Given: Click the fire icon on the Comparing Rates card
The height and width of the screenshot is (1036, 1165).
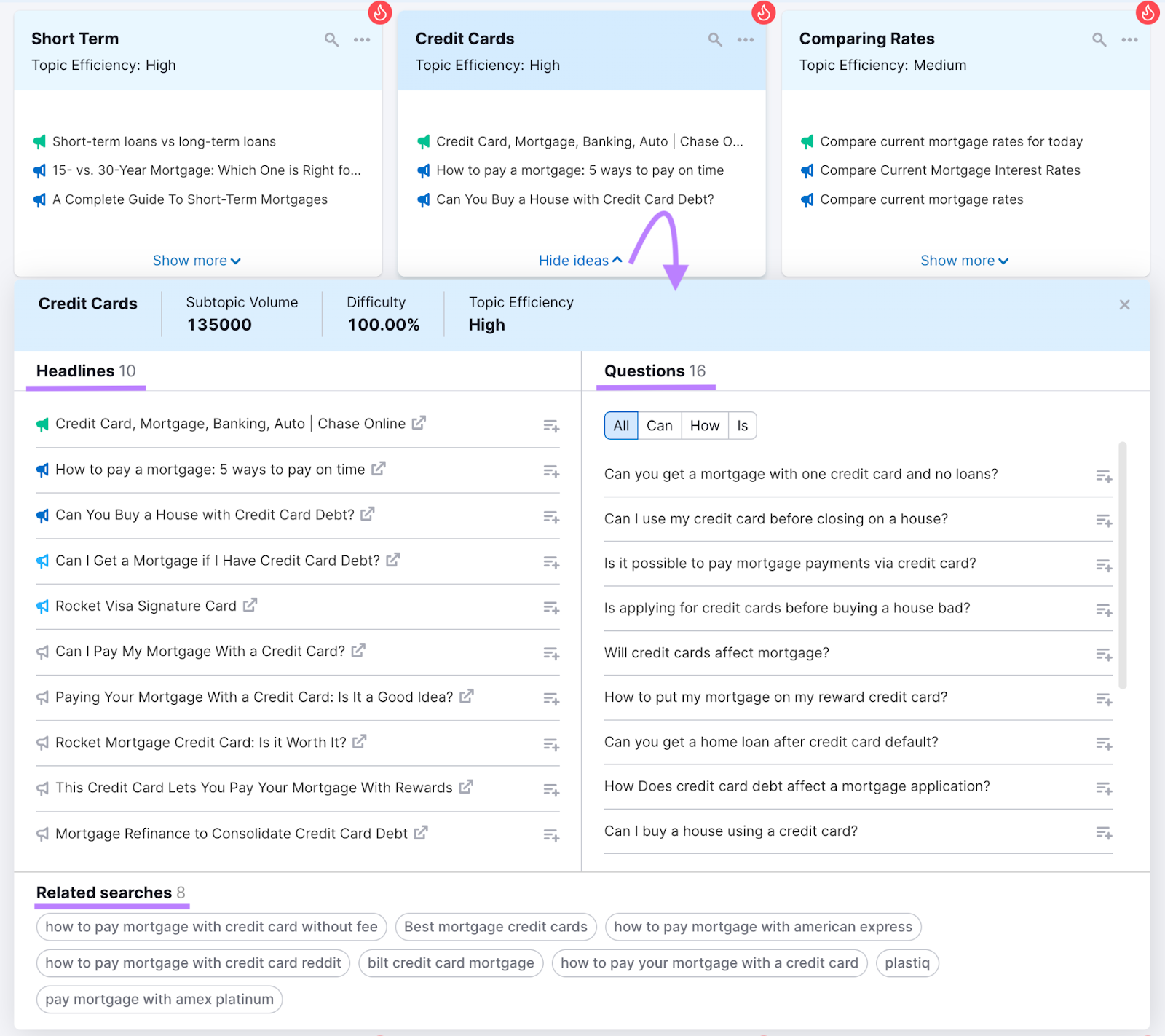Looking at the screenshot, I should click(1147, 12).
